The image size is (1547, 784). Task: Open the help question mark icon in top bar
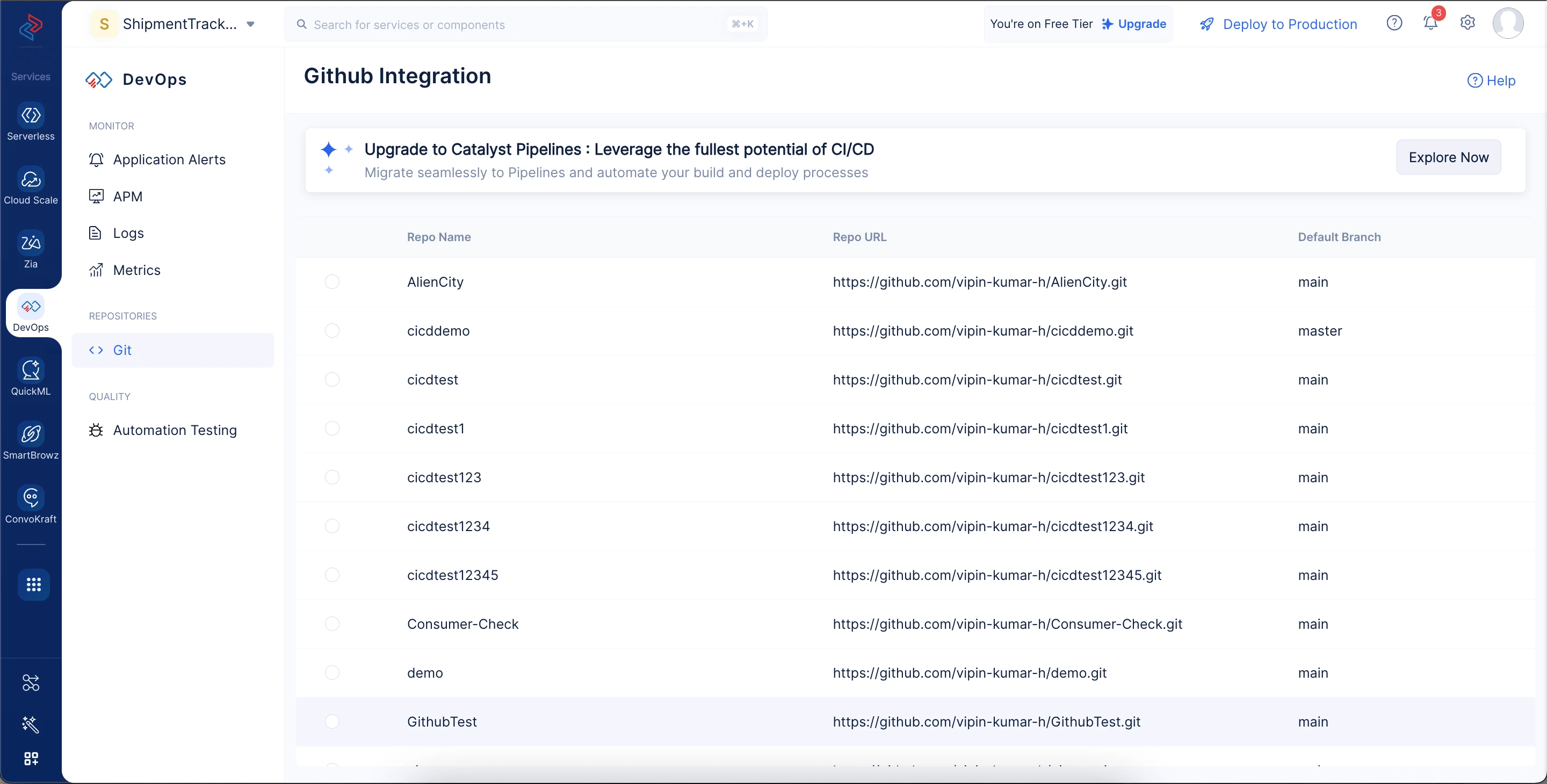pos(1394,24)
